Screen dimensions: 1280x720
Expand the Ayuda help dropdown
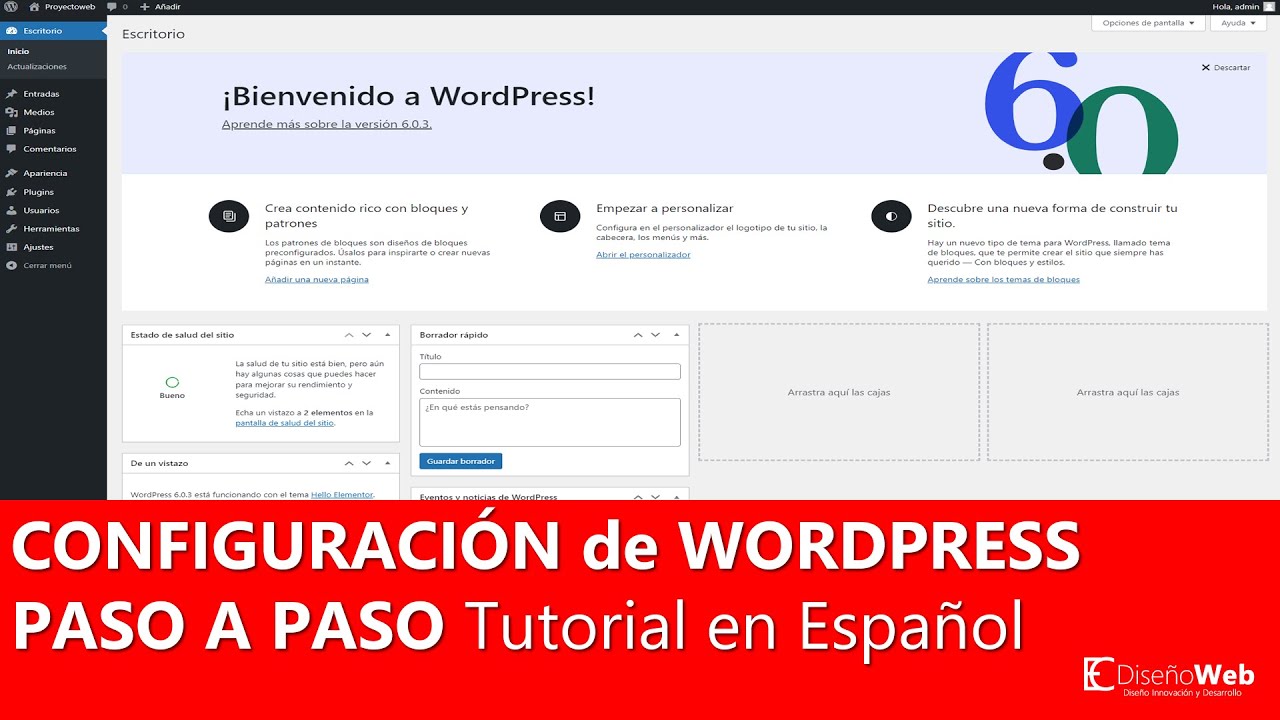click(x=1238, y=23)
